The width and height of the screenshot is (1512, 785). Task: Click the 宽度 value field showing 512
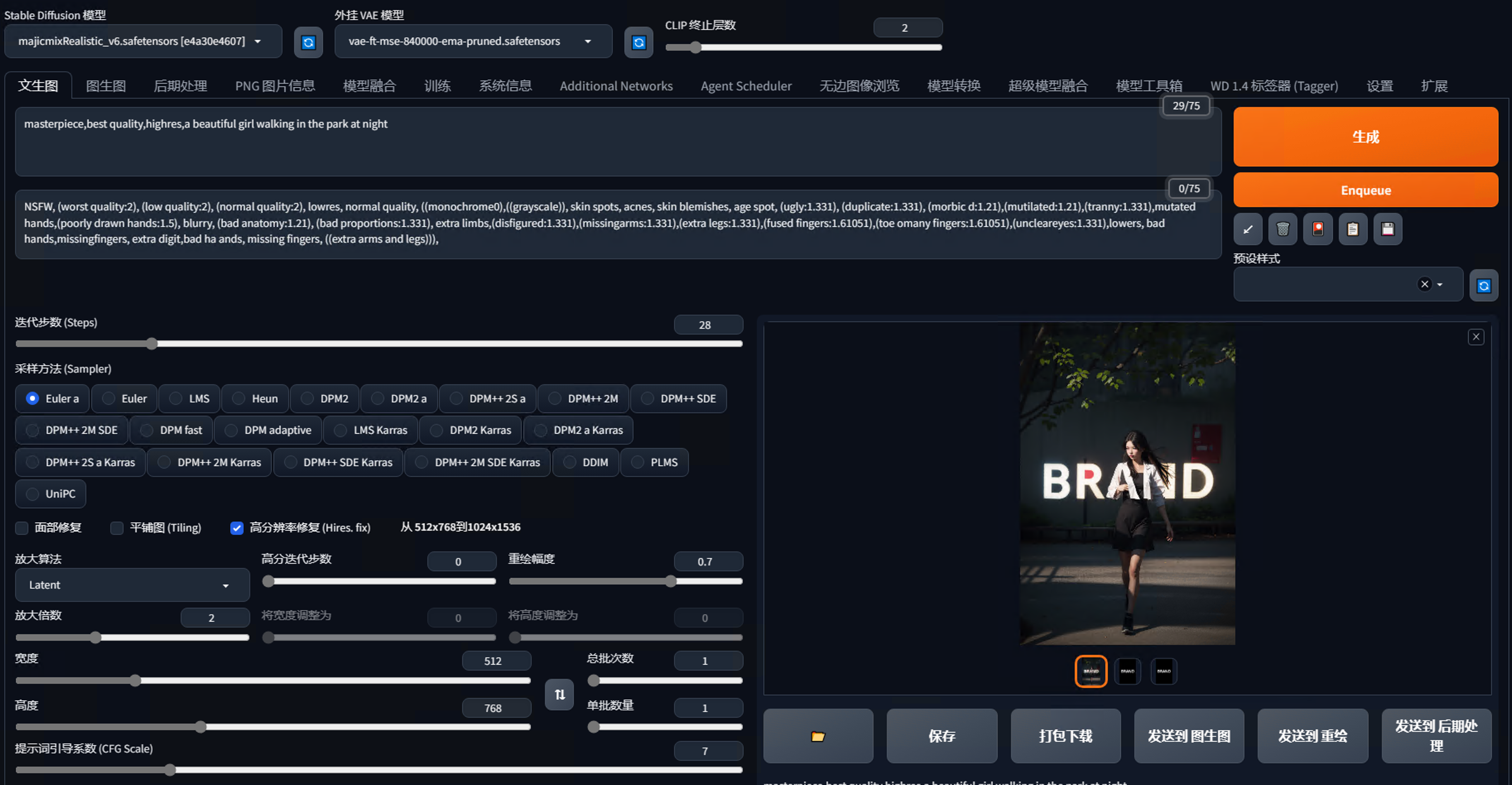point(496,660)
